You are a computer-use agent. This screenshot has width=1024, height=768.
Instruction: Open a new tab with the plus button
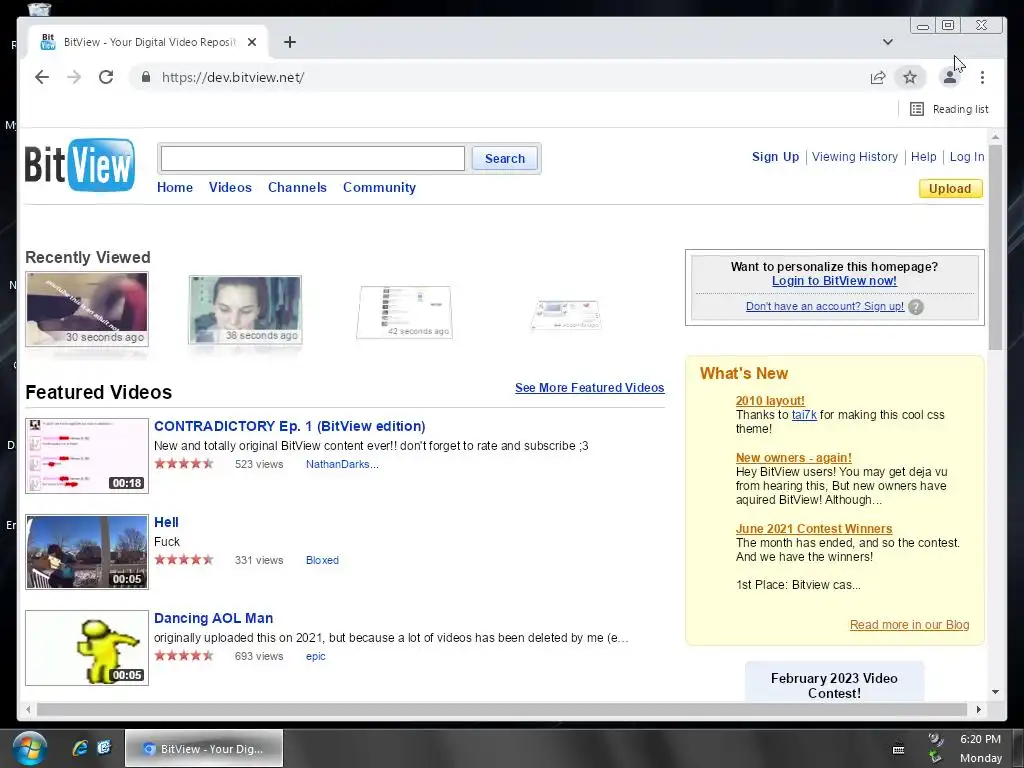(x=290, y=42)
